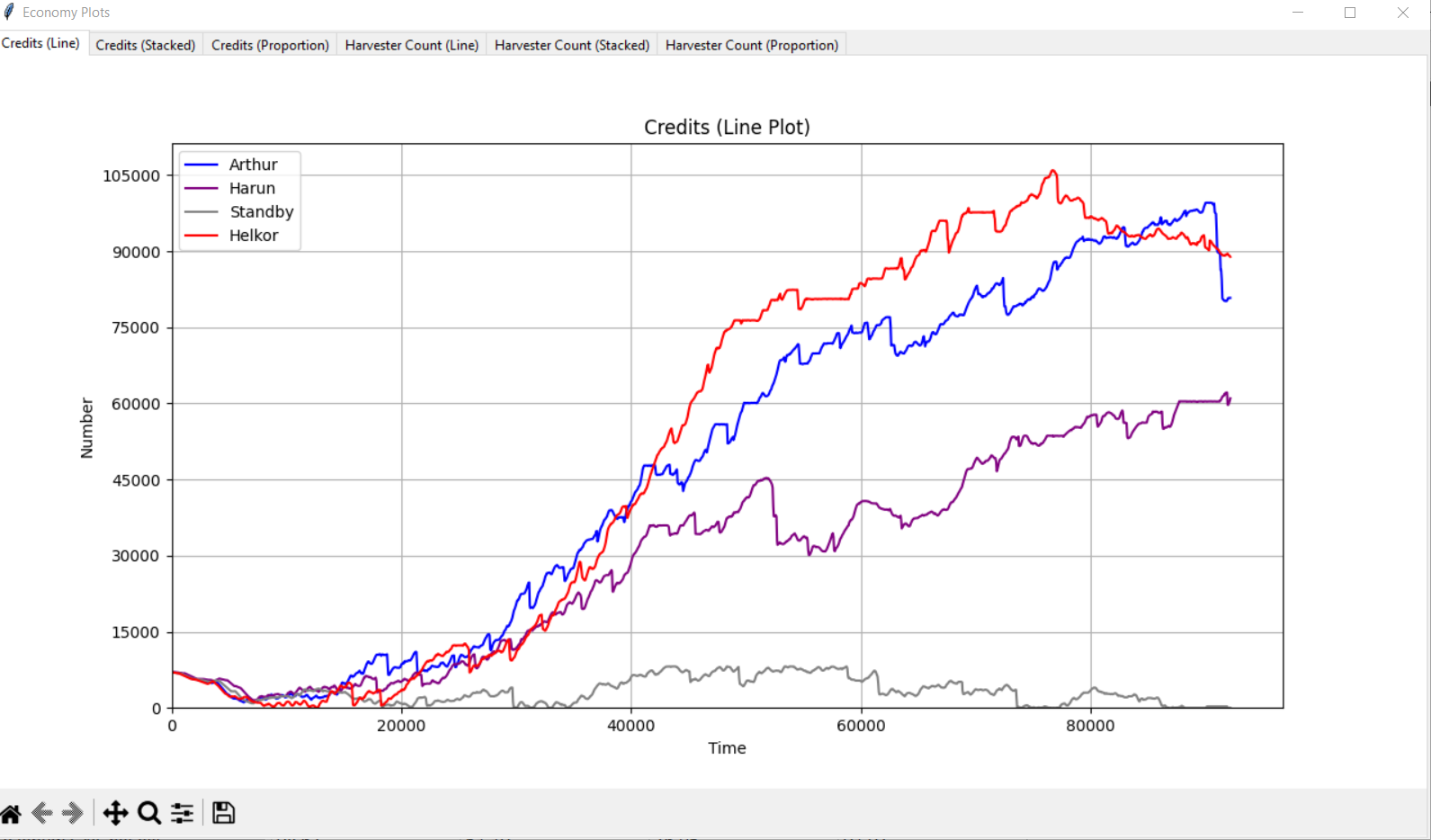Click the Time x-axis label

tap(727, 748)
